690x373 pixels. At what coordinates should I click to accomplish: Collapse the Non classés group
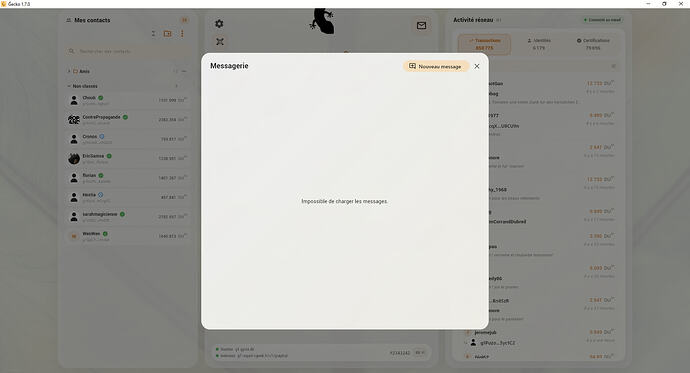coord(69,86)
